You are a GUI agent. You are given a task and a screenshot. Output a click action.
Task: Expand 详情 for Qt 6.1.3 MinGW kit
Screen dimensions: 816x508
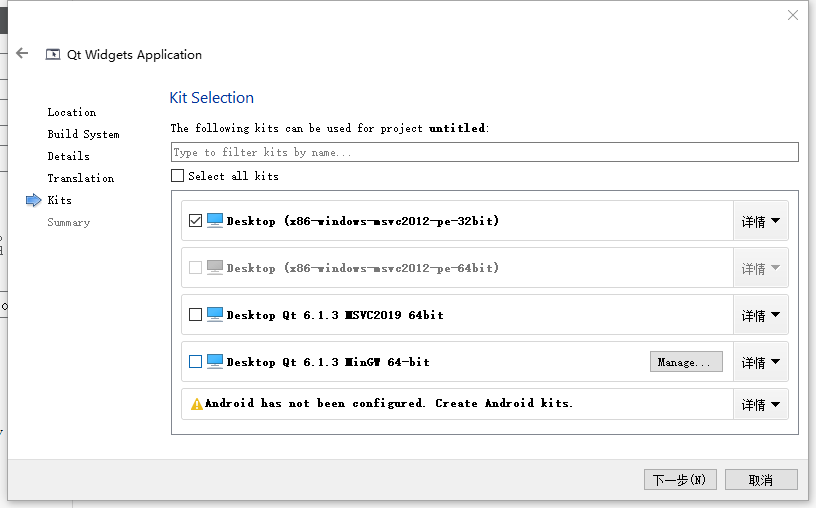760,362
